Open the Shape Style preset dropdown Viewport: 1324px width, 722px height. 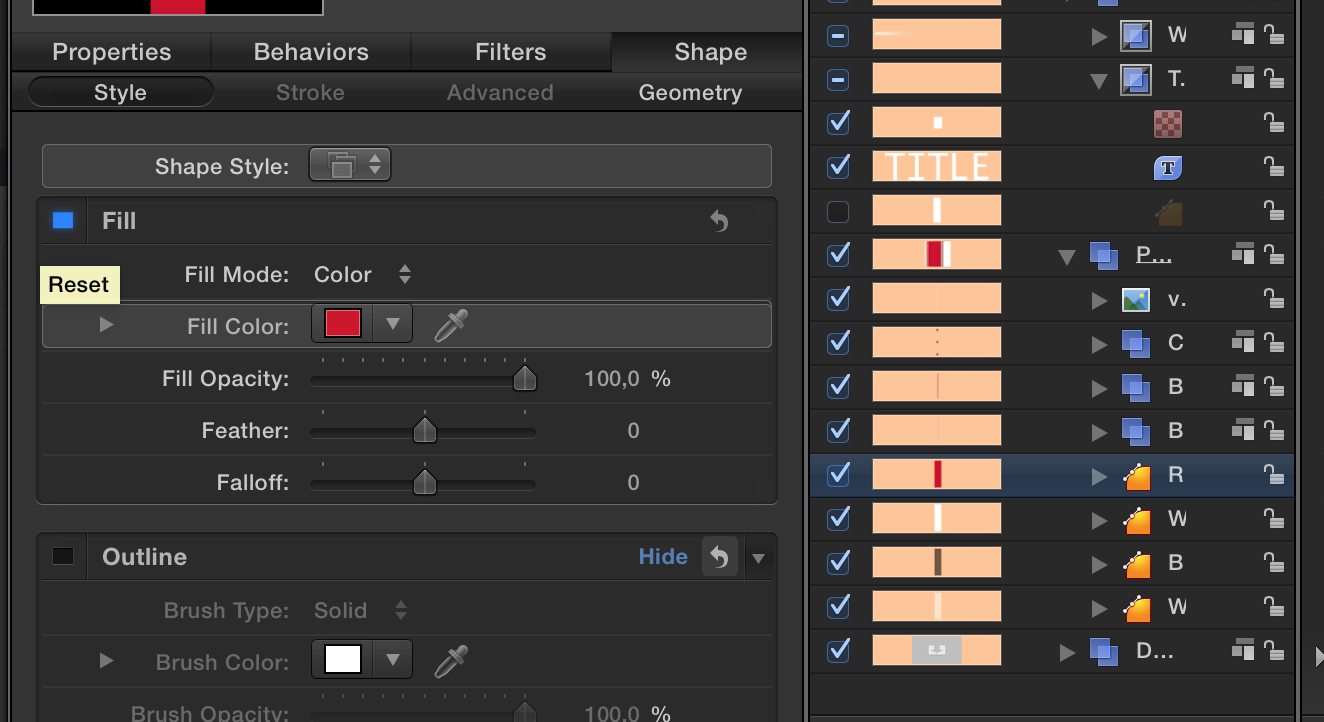coord(350,166)
